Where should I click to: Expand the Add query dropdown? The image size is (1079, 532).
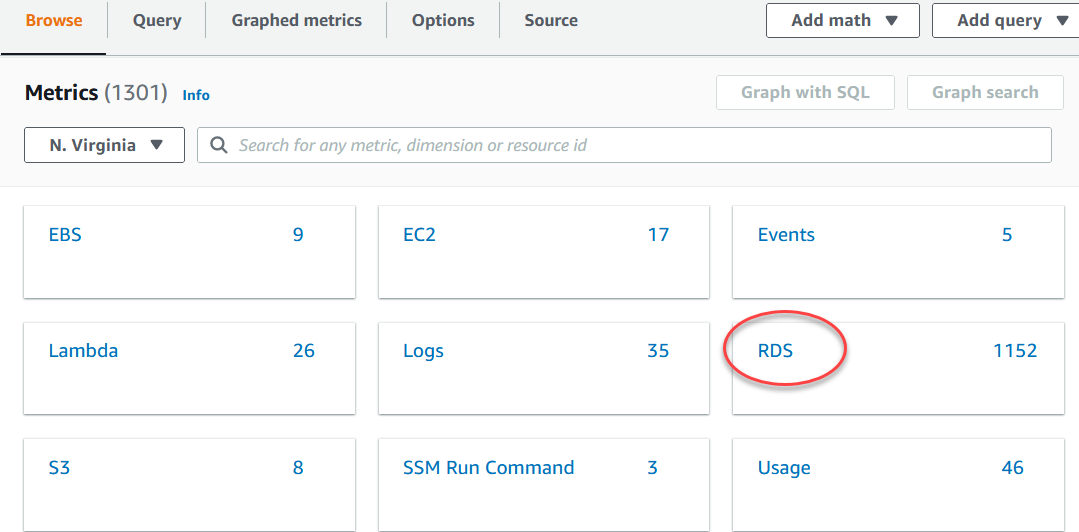pos(1005,20)
